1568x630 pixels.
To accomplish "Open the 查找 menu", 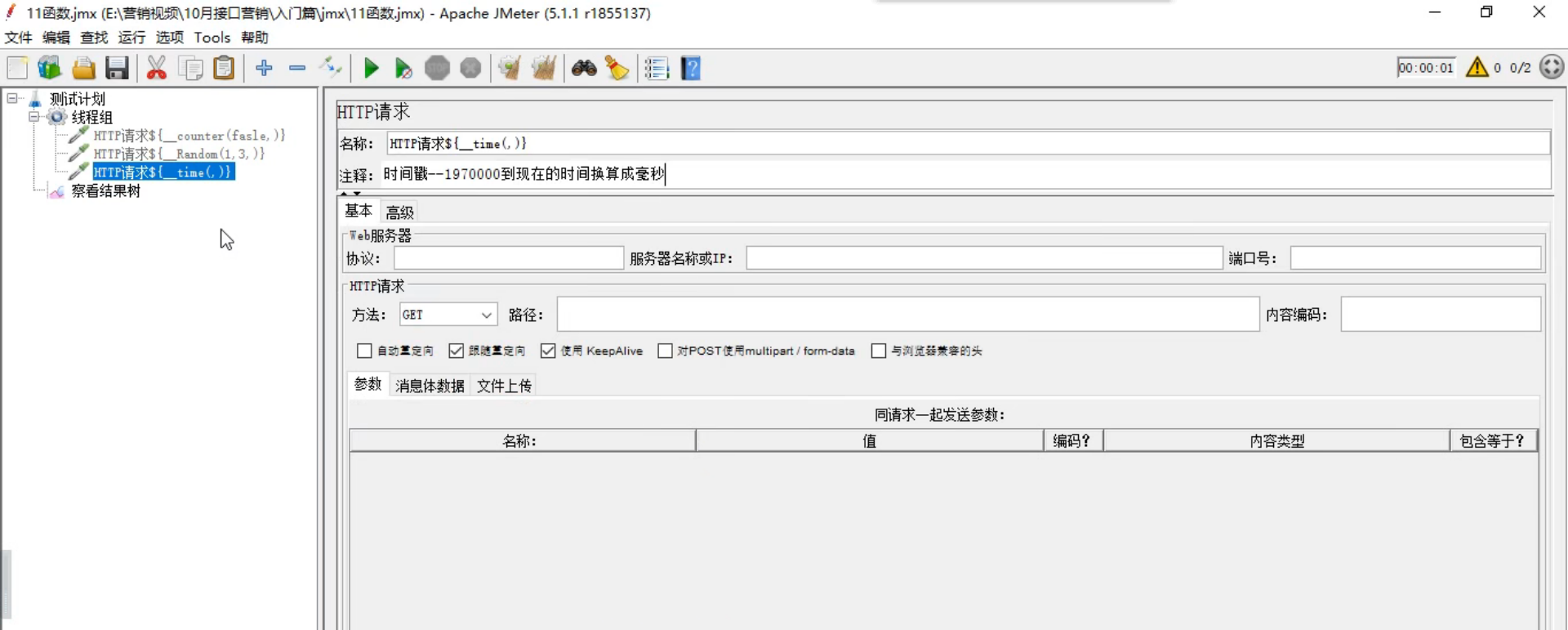I will (x=94, y=38).
